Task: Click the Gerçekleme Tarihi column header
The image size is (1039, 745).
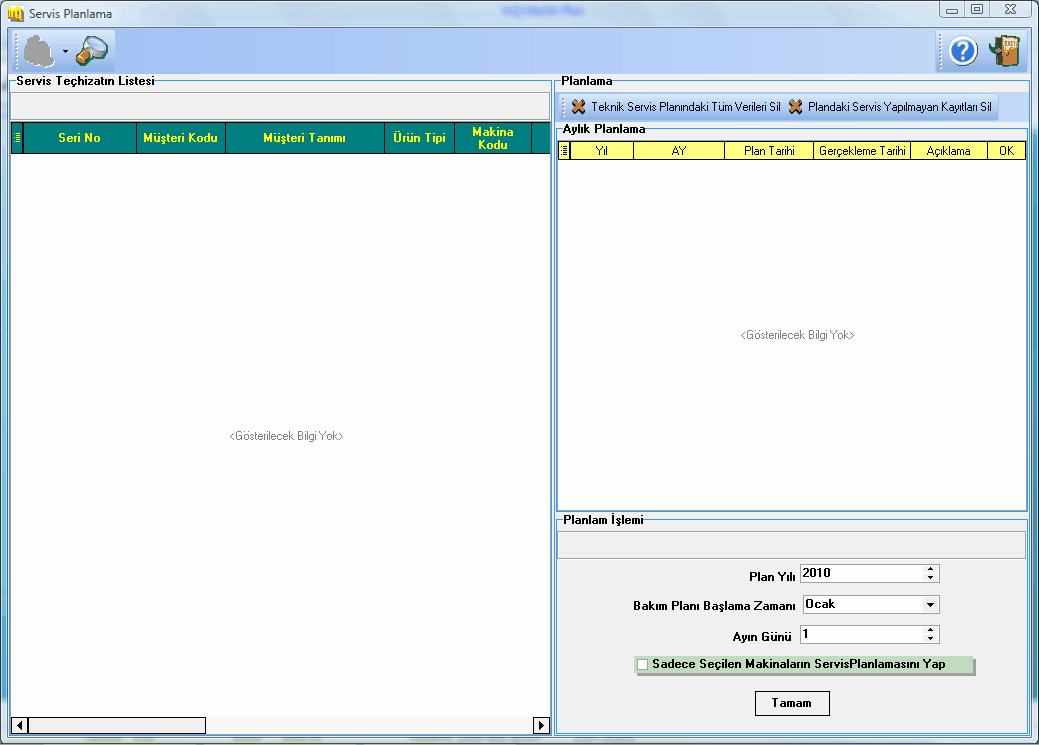Action: 862,151
